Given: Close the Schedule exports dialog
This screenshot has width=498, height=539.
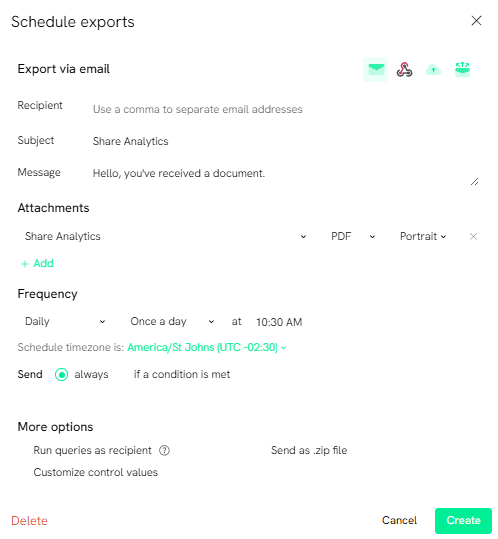Looking at the screenshot, I should coord(476,21).
